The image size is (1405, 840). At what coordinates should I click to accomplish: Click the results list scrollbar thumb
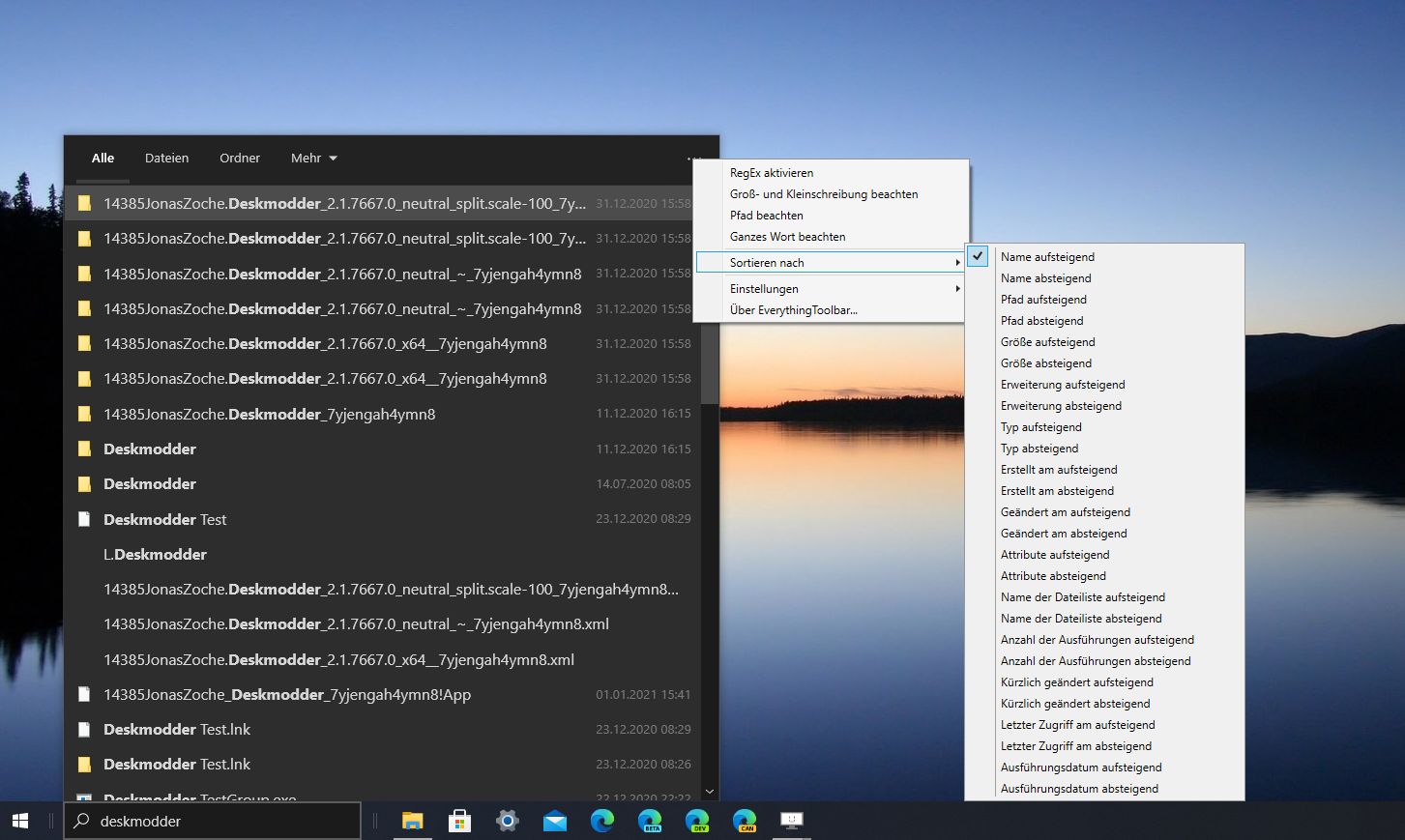(x=710, y=362)
